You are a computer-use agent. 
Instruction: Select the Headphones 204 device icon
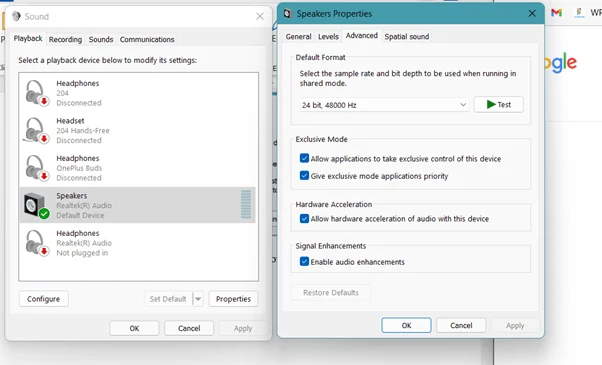click(37, 93)
